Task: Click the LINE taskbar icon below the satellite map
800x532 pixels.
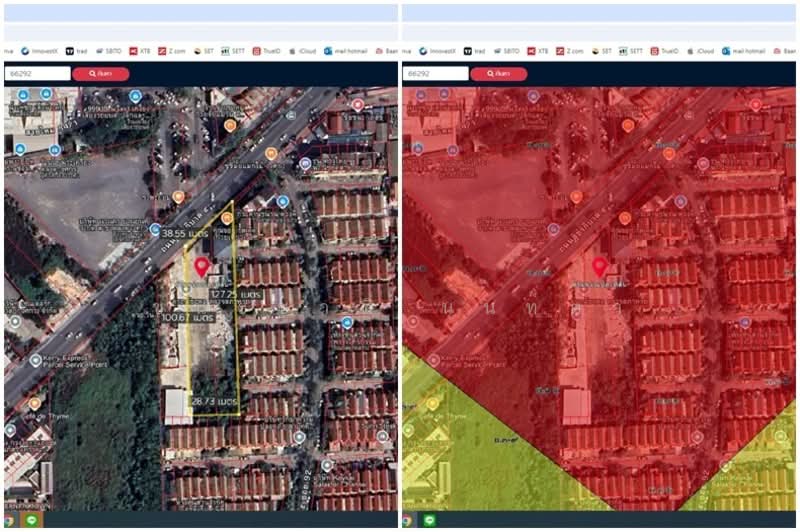Action: 30,521
